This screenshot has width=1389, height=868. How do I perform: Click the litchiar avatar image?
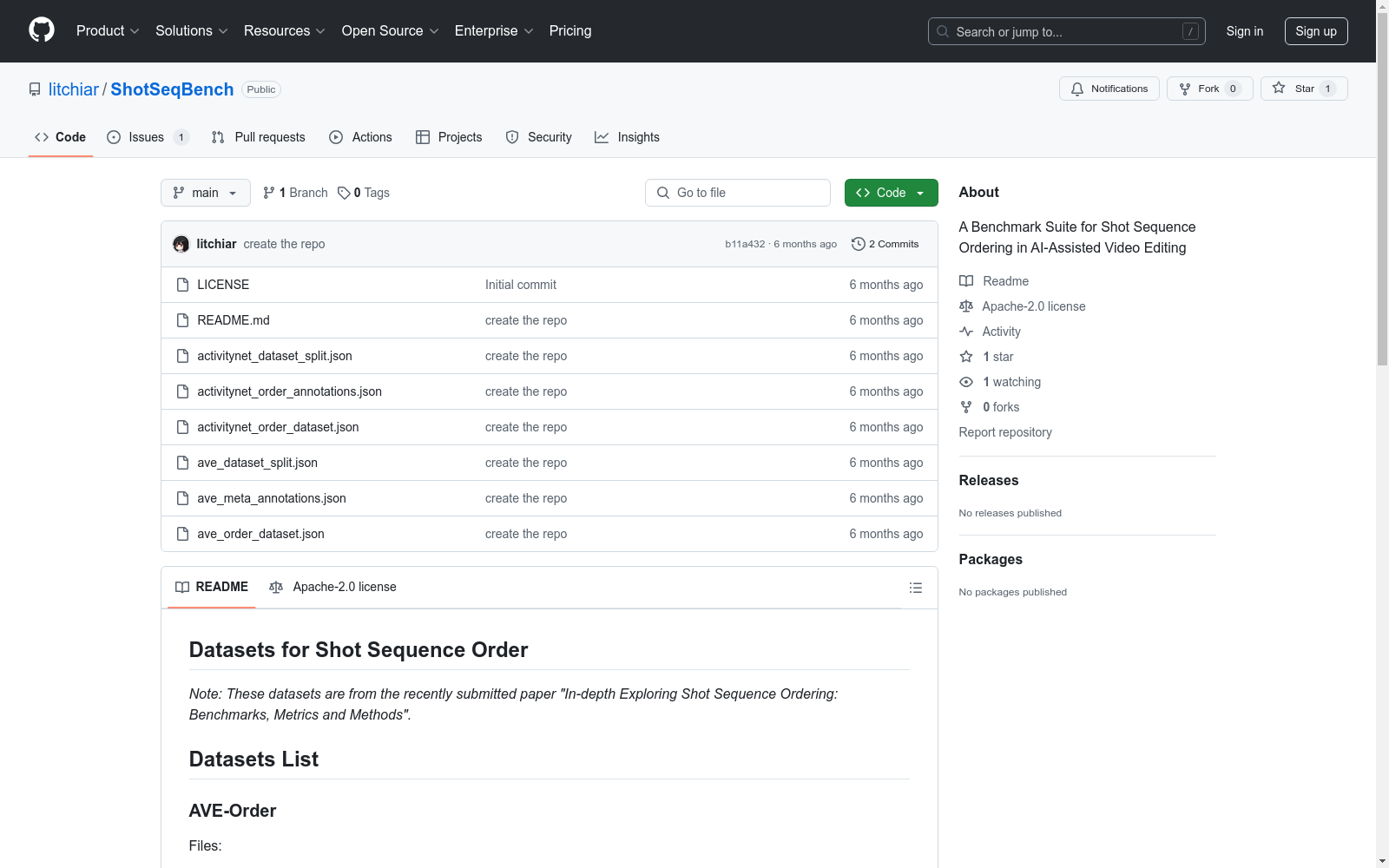(181, 244)
